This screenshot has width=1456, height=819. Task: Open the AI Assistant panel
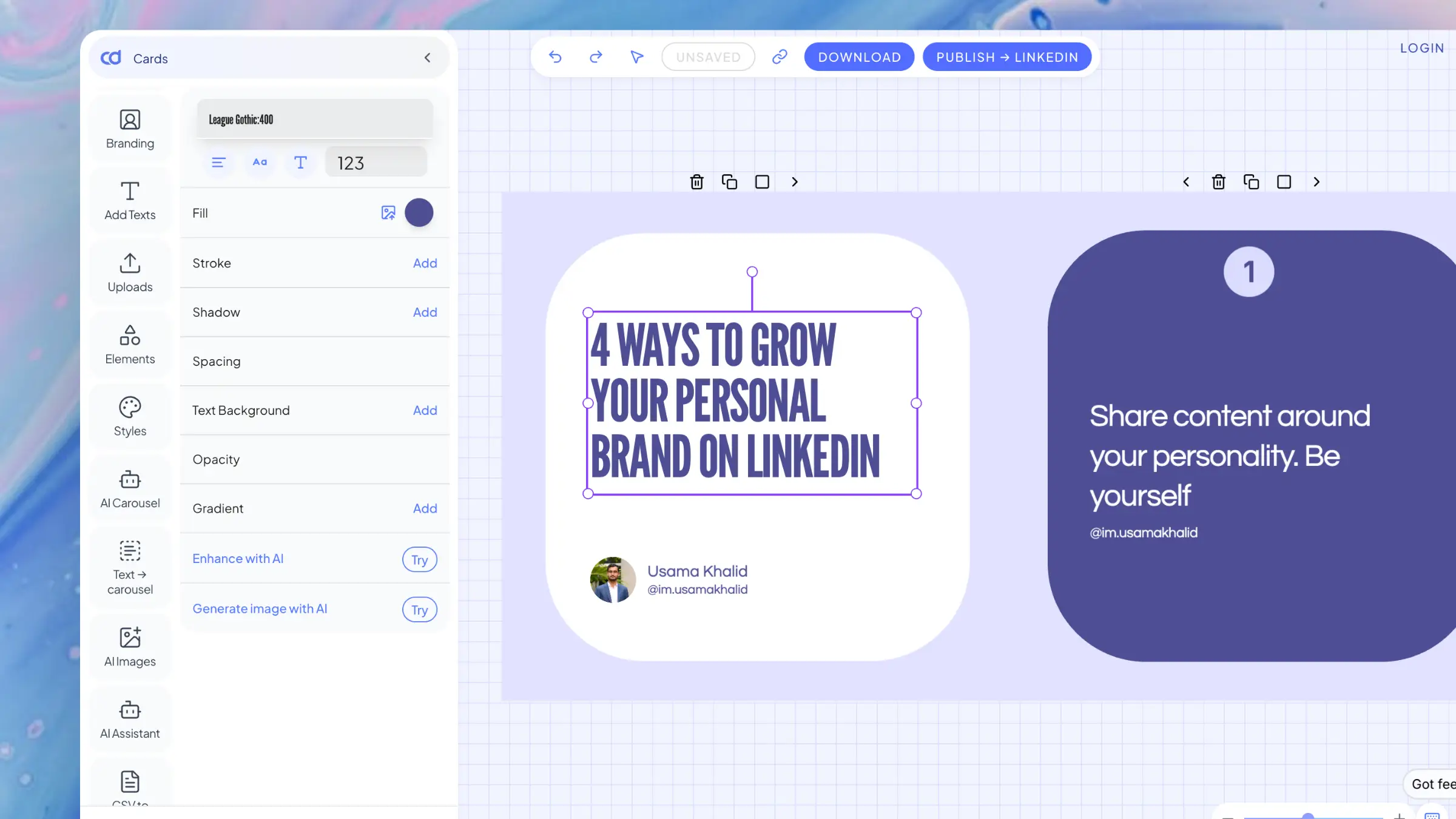point(130,720)
